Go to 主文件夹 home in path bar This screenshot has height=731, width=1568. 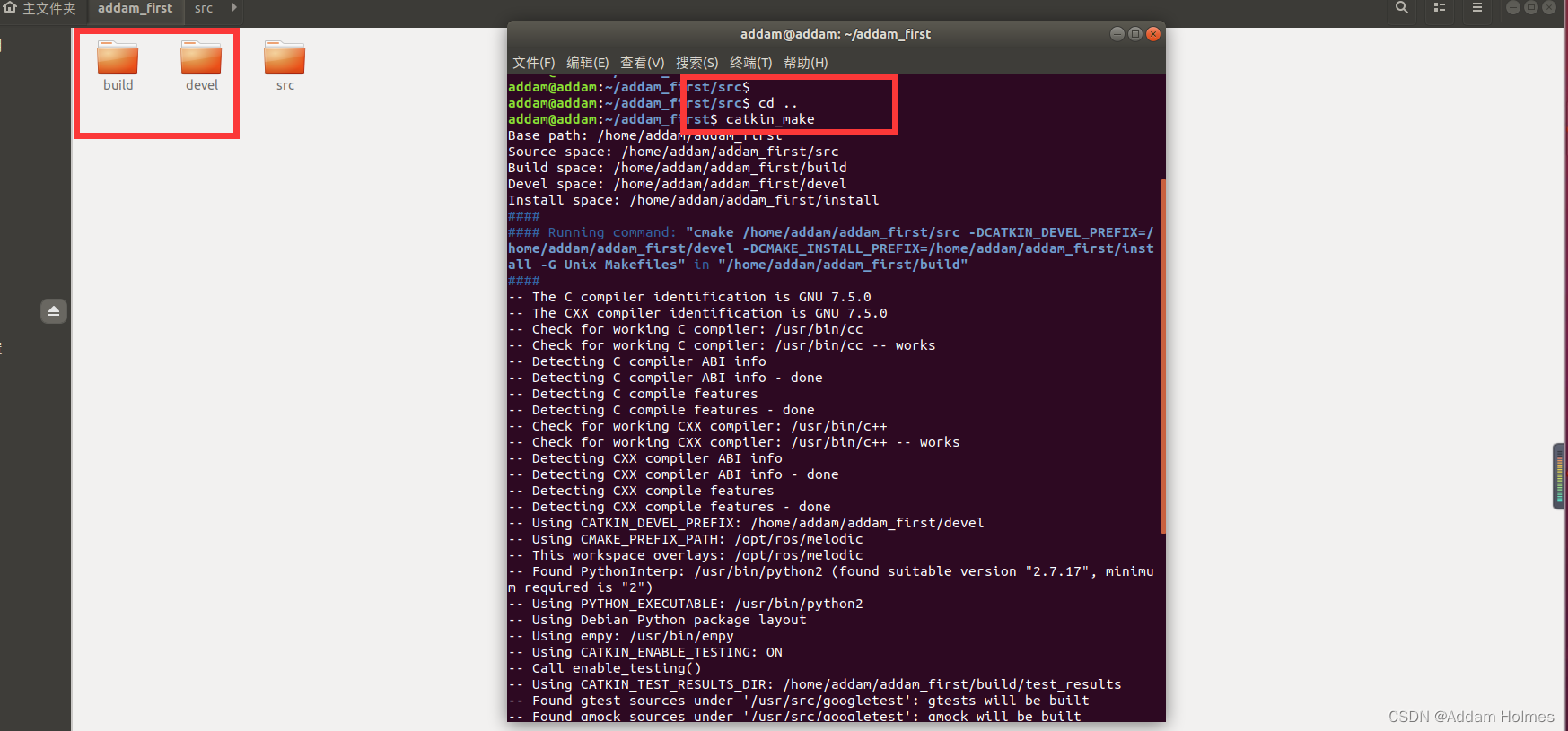pos(40,9)
